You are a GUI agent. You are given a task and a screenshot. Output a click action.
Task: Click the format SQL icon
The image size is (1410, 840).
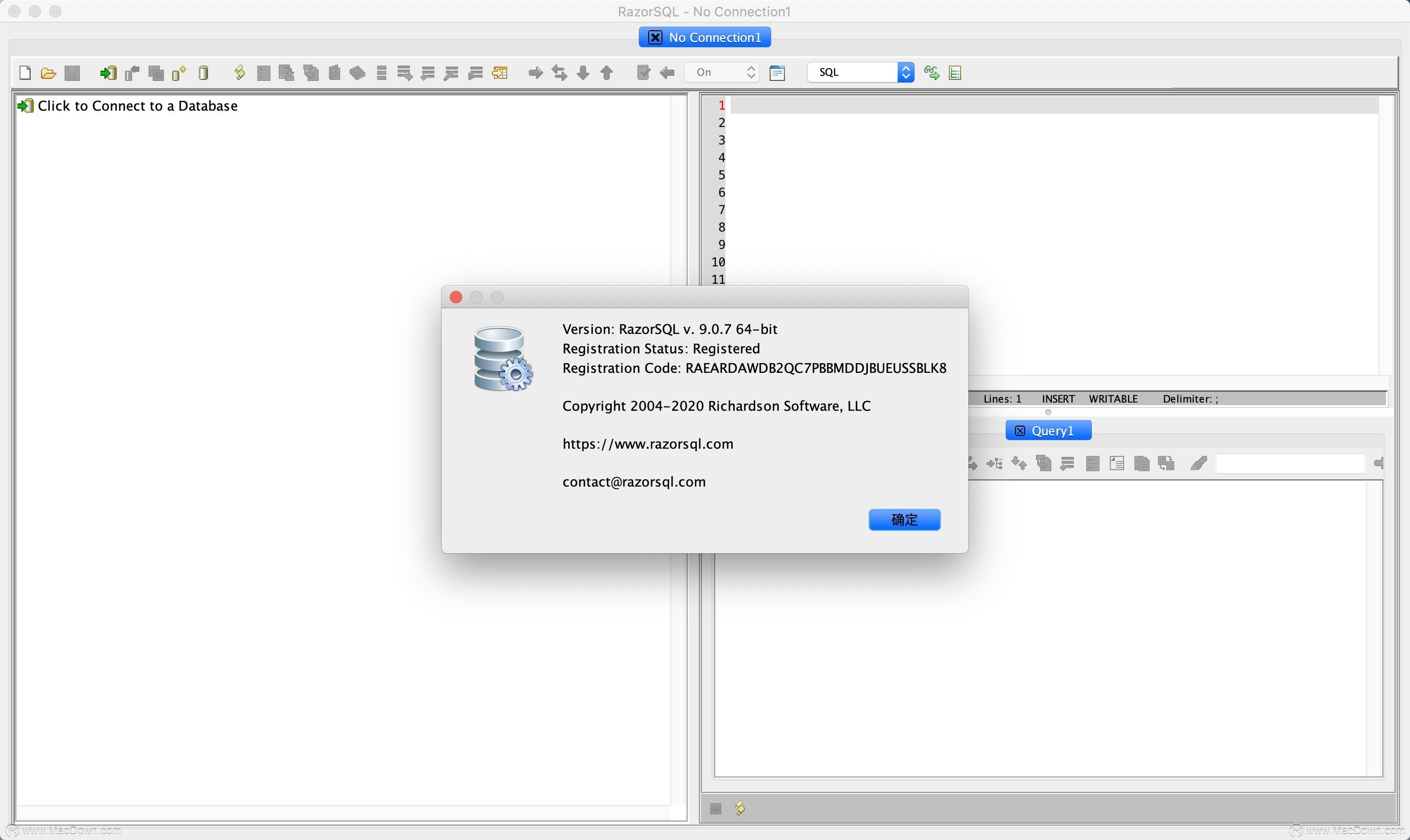coord(954,72)
